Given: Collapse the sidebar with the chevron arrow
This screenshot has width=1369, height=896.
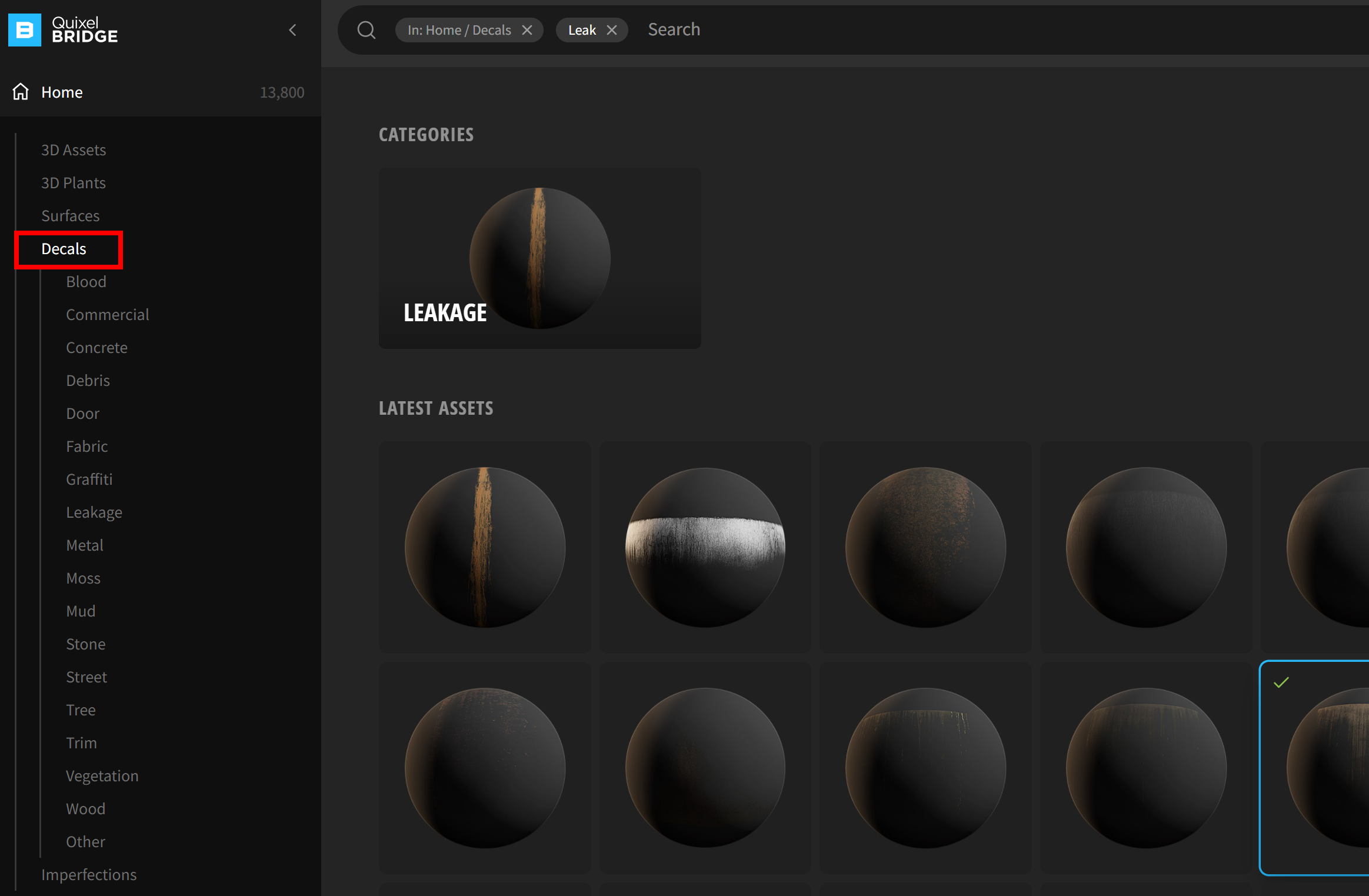Looking at the screenshot, I should [x=292, y=30].
